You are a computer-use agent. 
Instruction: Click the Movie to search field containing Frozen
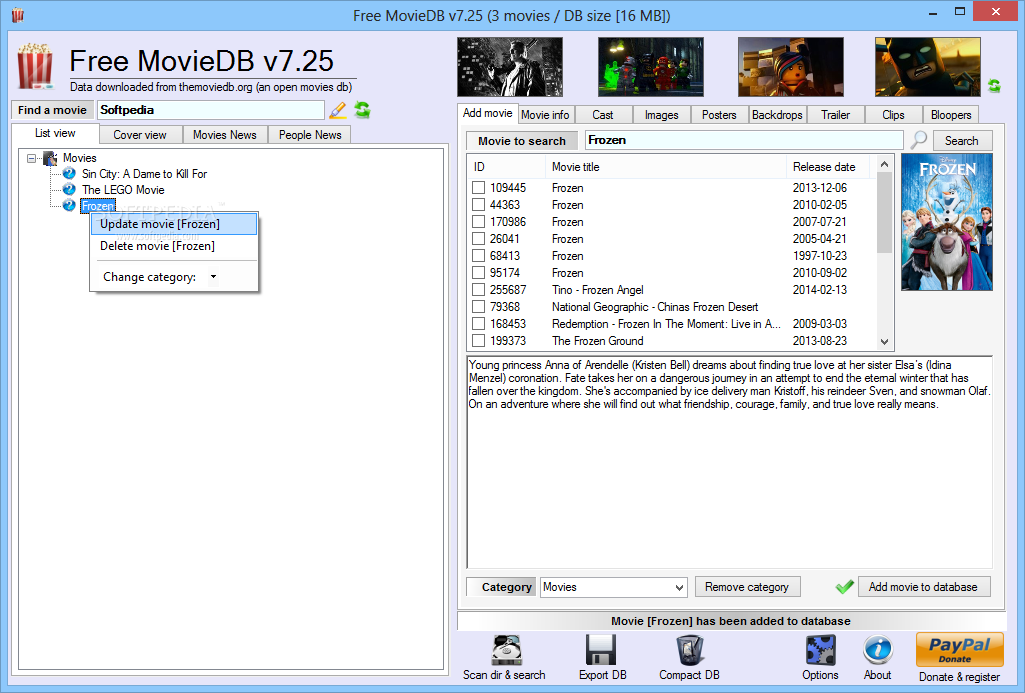coord(745,140)
